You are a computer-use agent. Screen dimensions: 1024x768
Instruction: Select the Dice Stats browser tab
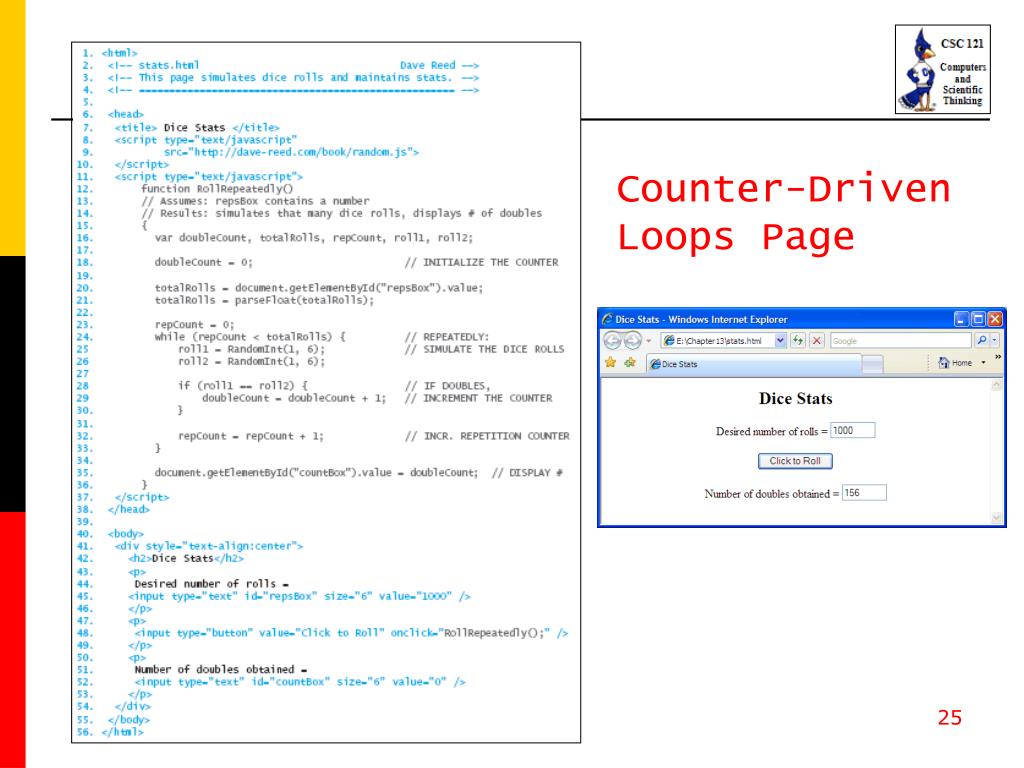point(754,364)
